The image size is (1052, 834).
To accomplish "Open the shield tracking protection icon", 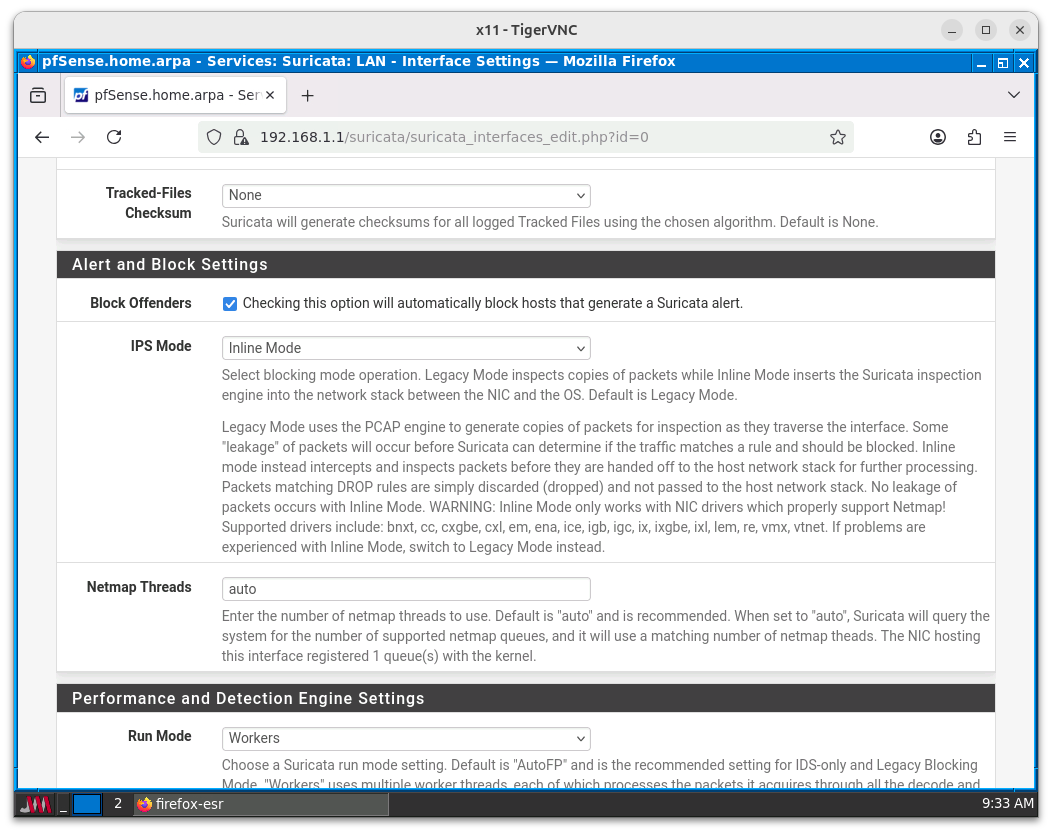I will pyautogui.click(x=213, y=138).
